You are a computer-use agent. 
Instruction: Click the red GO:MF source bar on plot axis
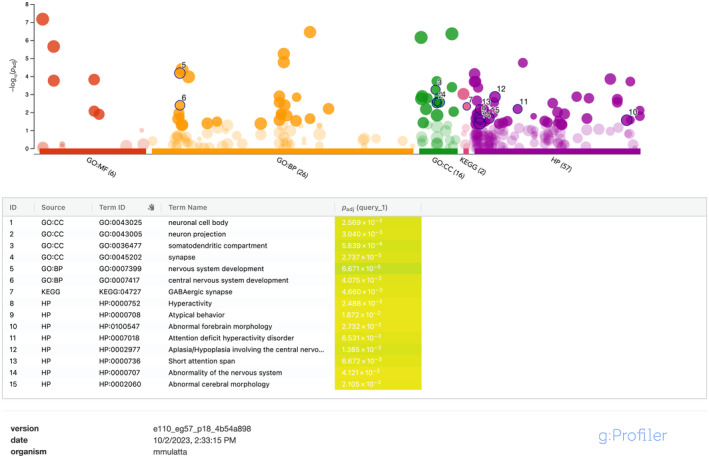coord(93,151)
